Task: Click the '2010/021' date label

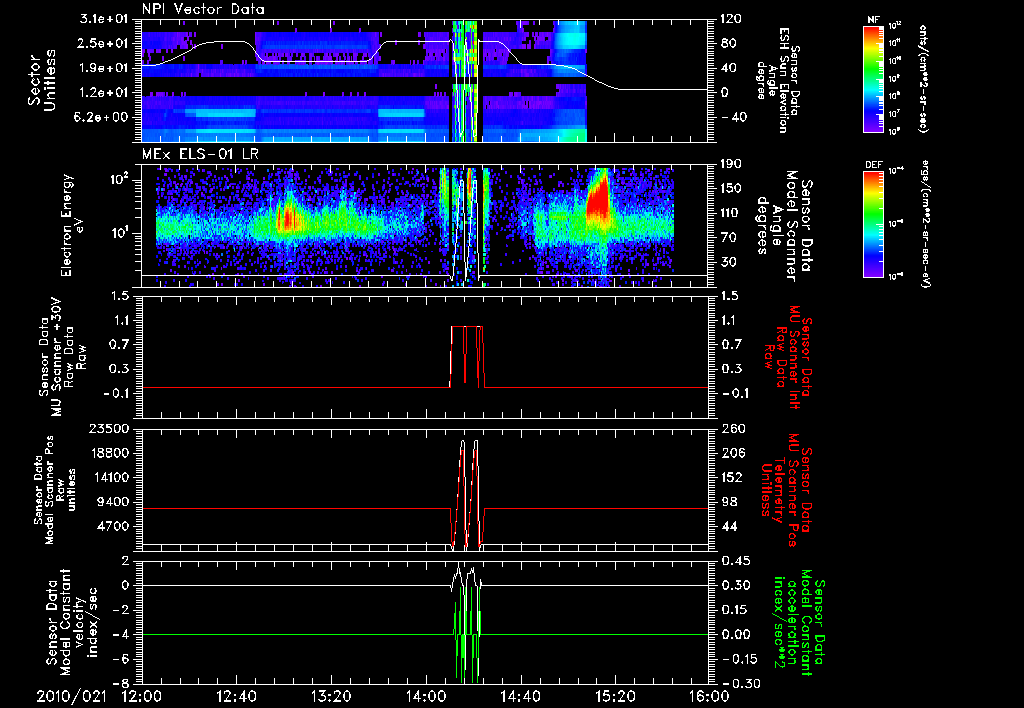Action: pos(71,696)
